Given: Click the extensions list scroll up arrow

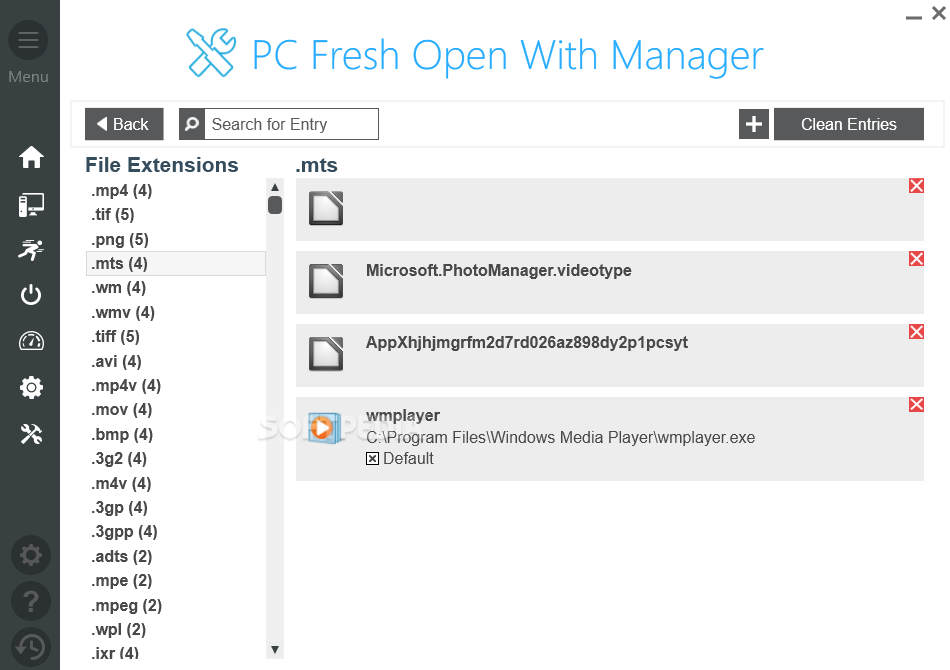Looking at the screenshot, I should click(x=274, y=187).
